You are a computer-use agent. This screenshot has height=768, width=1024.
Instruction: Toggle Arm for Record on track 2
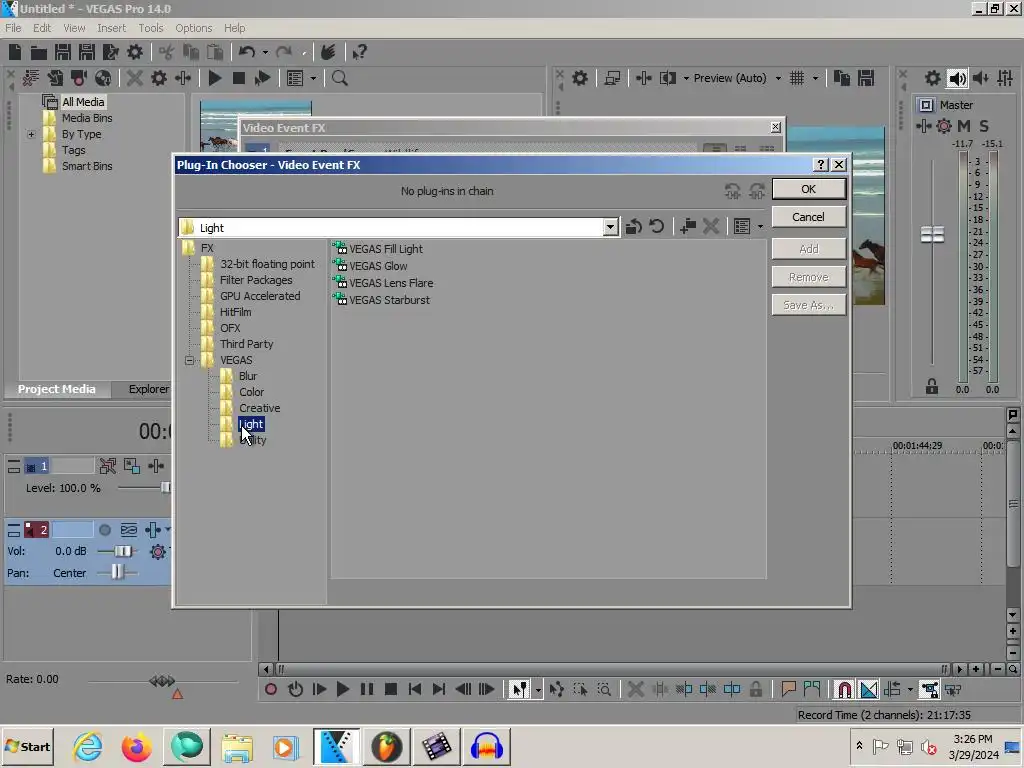104,530
